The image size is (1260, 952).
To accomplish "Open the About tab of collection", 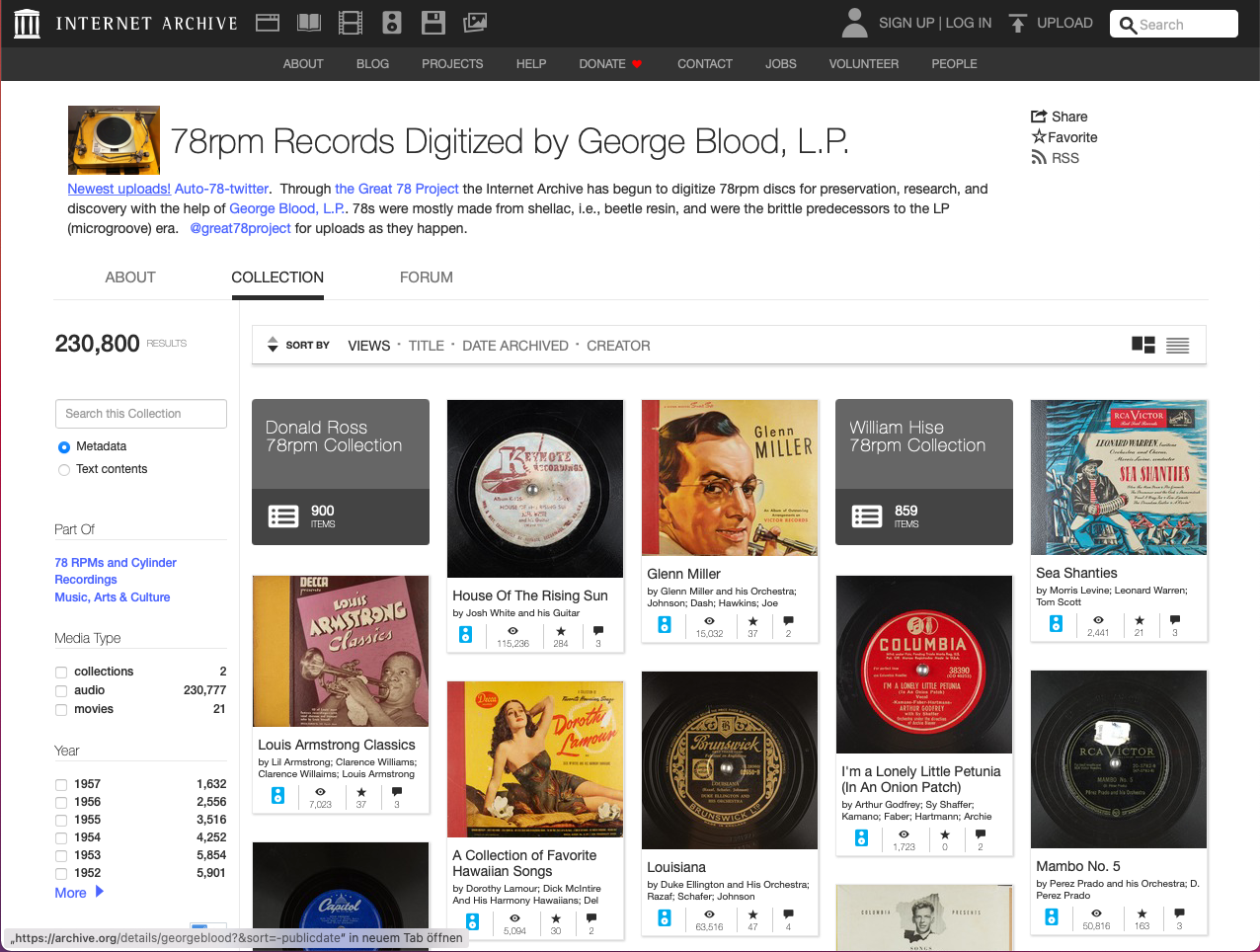I will coord(130,278).
